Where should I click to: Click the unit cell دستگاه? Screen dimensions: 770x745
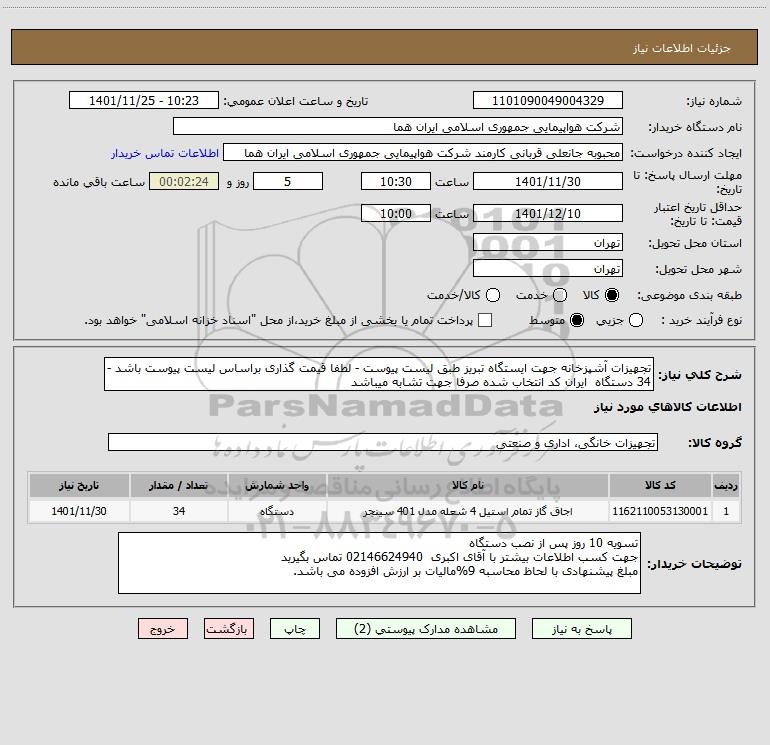[277, 511]
